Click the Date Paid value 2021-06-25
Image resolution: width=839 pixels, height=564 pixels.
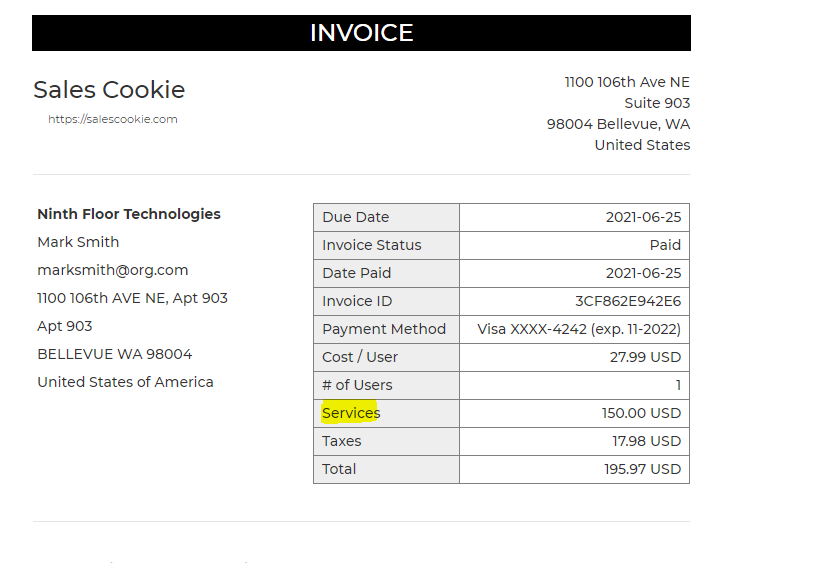(643, 273)
